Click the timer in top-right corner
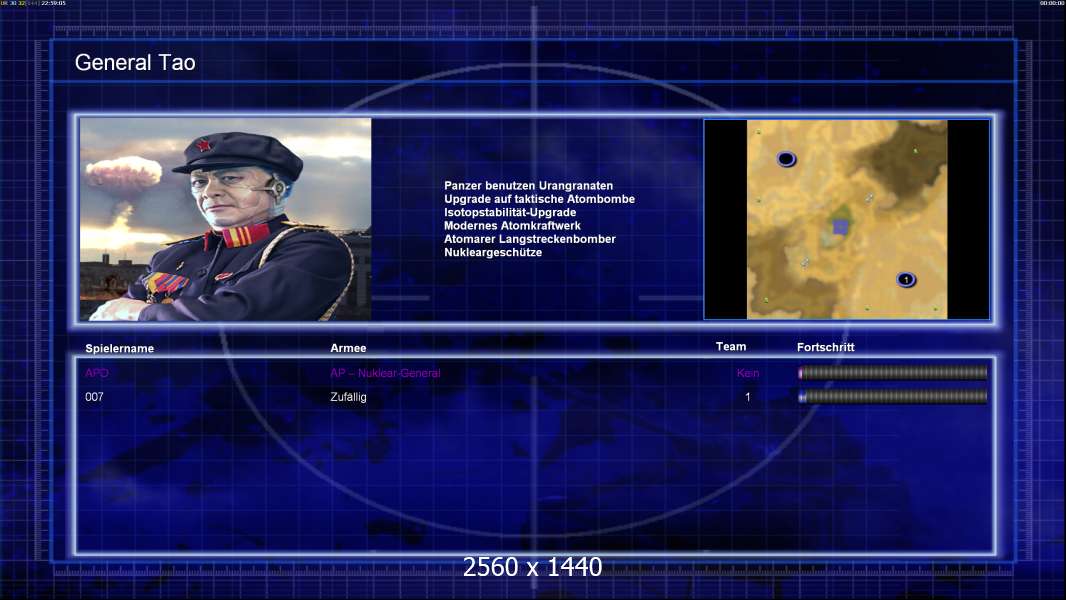This screenshot has width=1066, height=600. coord(1052,3)
